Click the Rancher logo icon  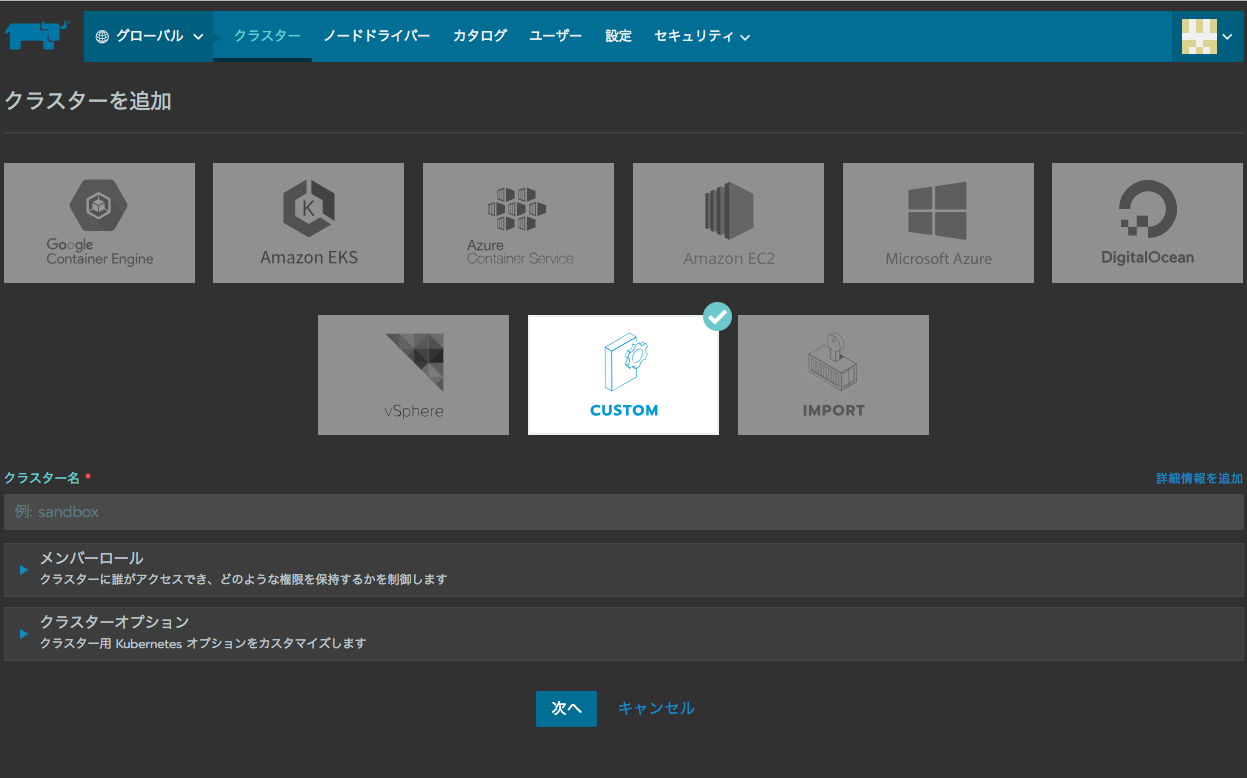click(x=37, y=36)
